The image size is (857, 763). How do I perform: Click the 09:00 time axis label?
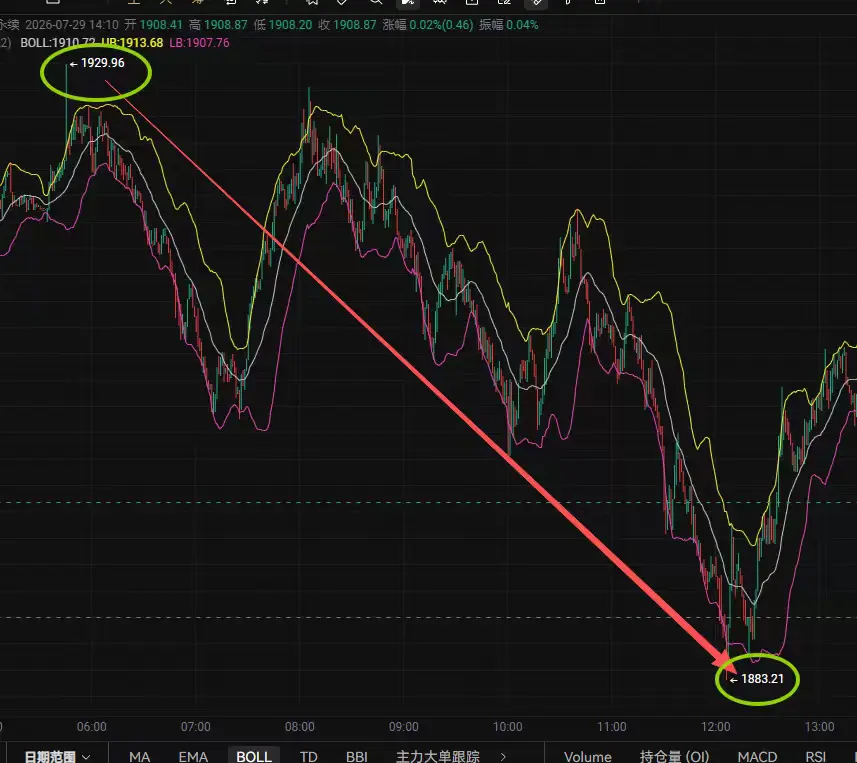403,727
